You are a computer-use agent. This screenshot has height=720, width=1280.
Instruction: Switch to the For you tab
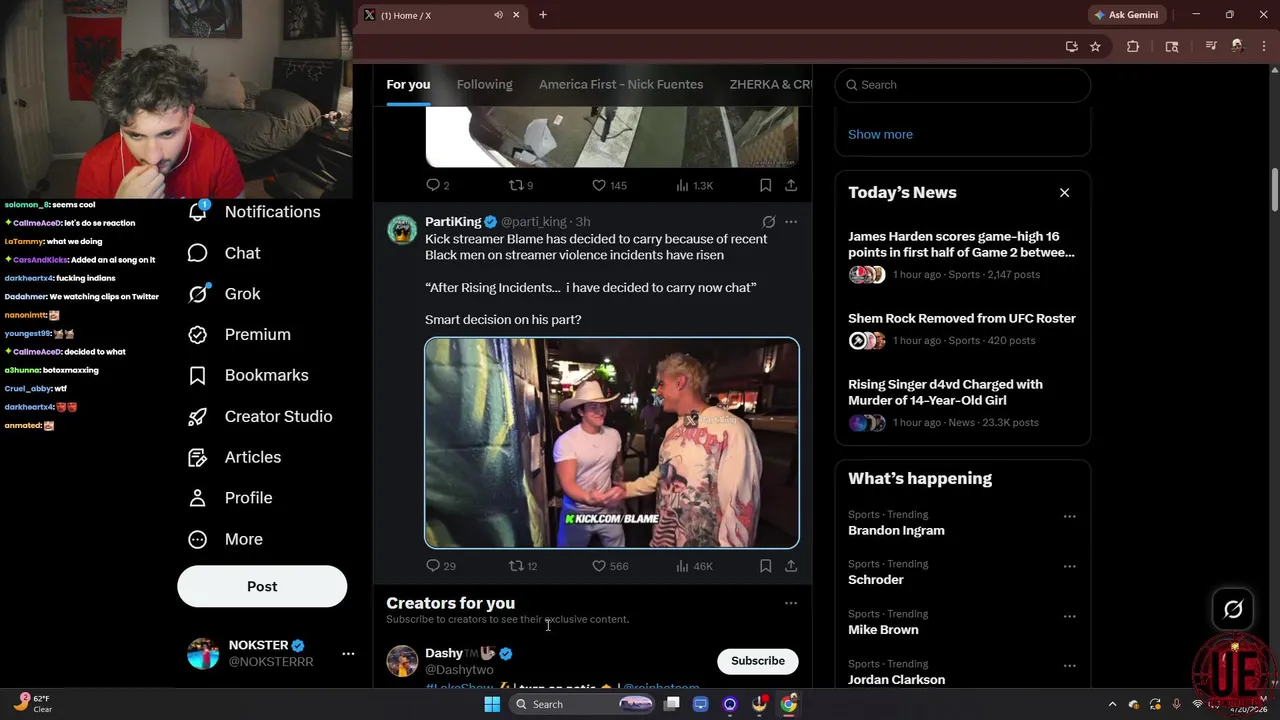(408, 84)
